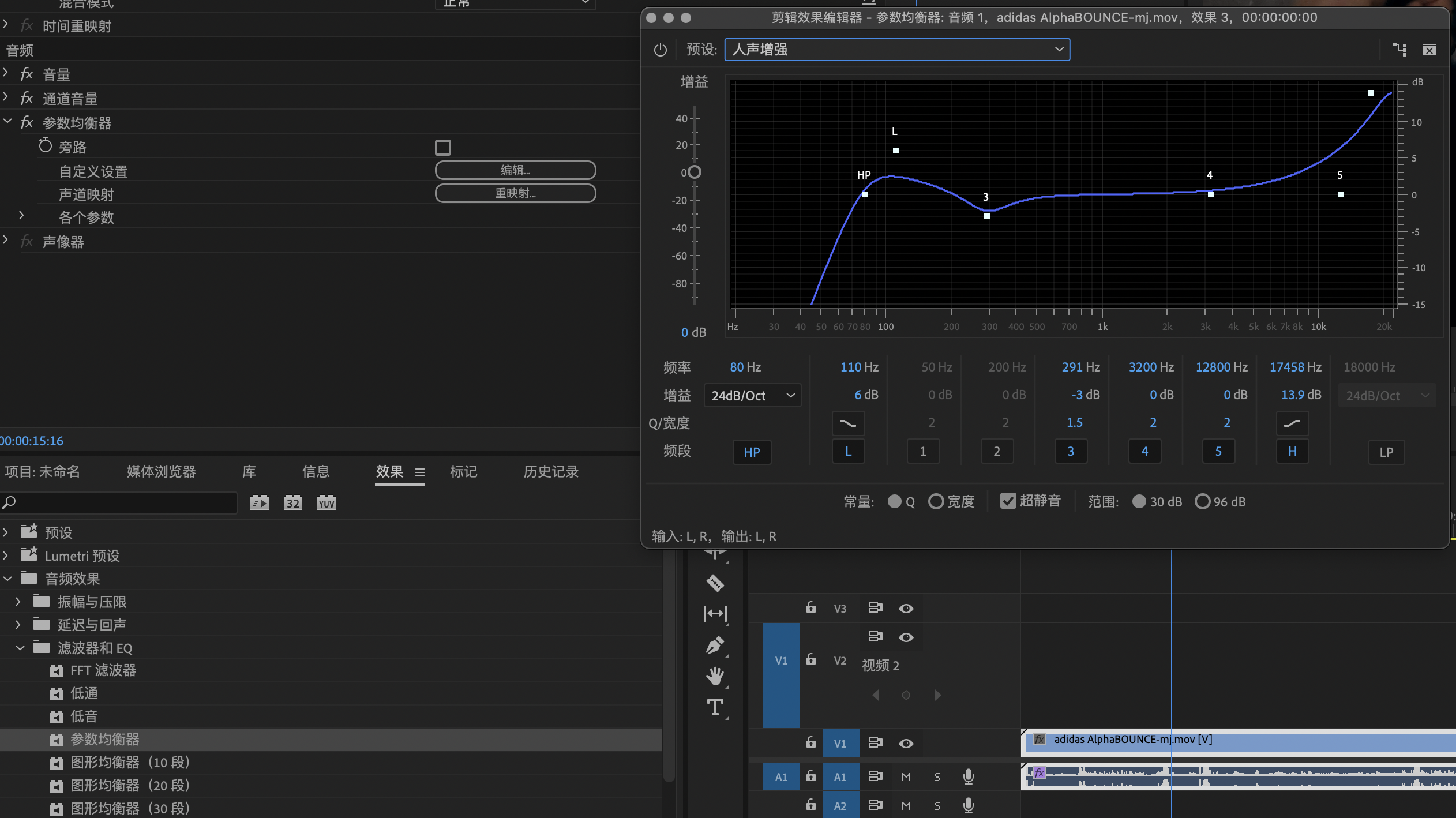Click the band 3 control point on graph

(987, 216)
